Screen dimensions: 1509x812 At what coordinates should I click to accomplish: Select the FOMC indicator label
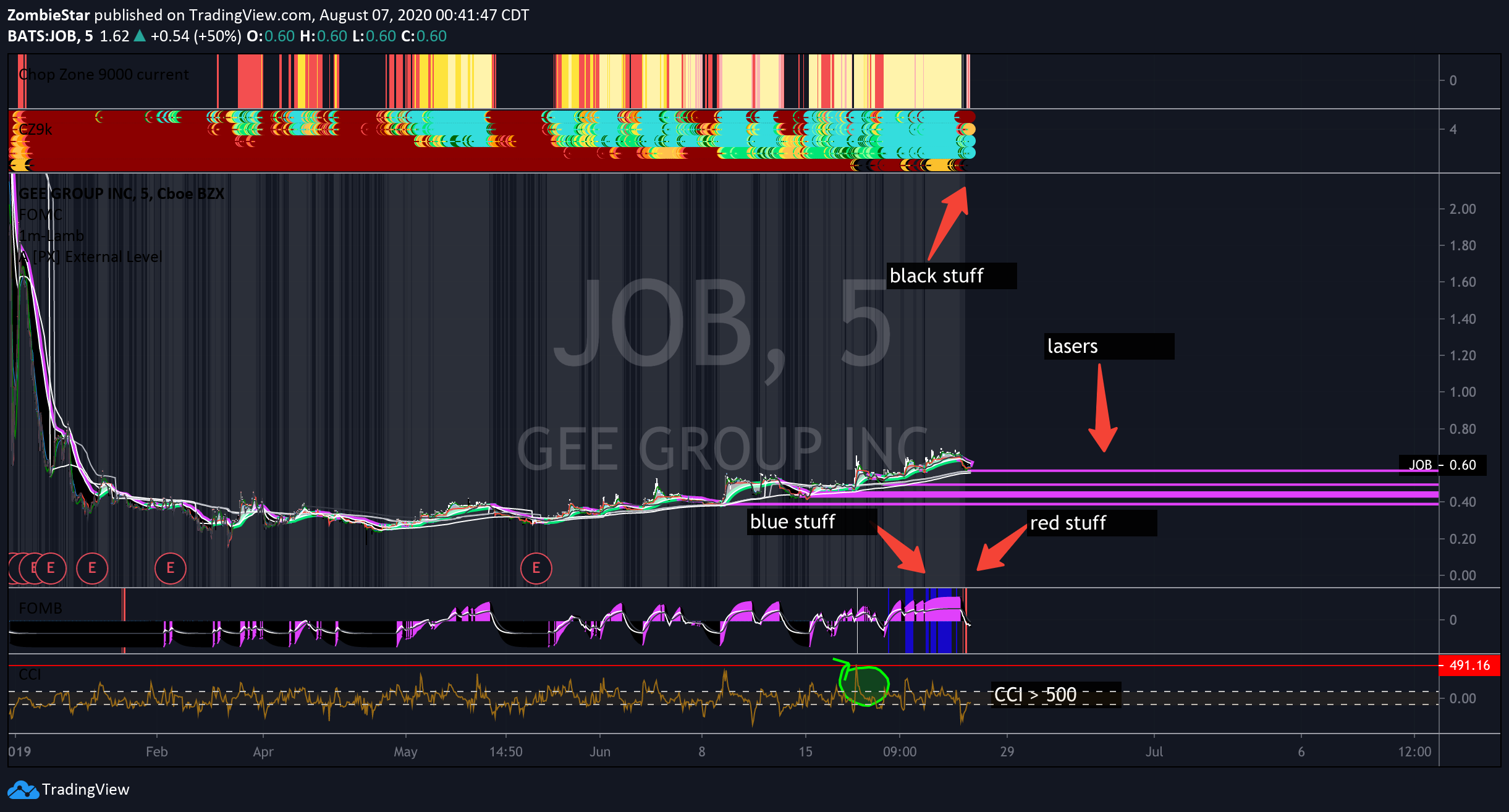(41, 214)
